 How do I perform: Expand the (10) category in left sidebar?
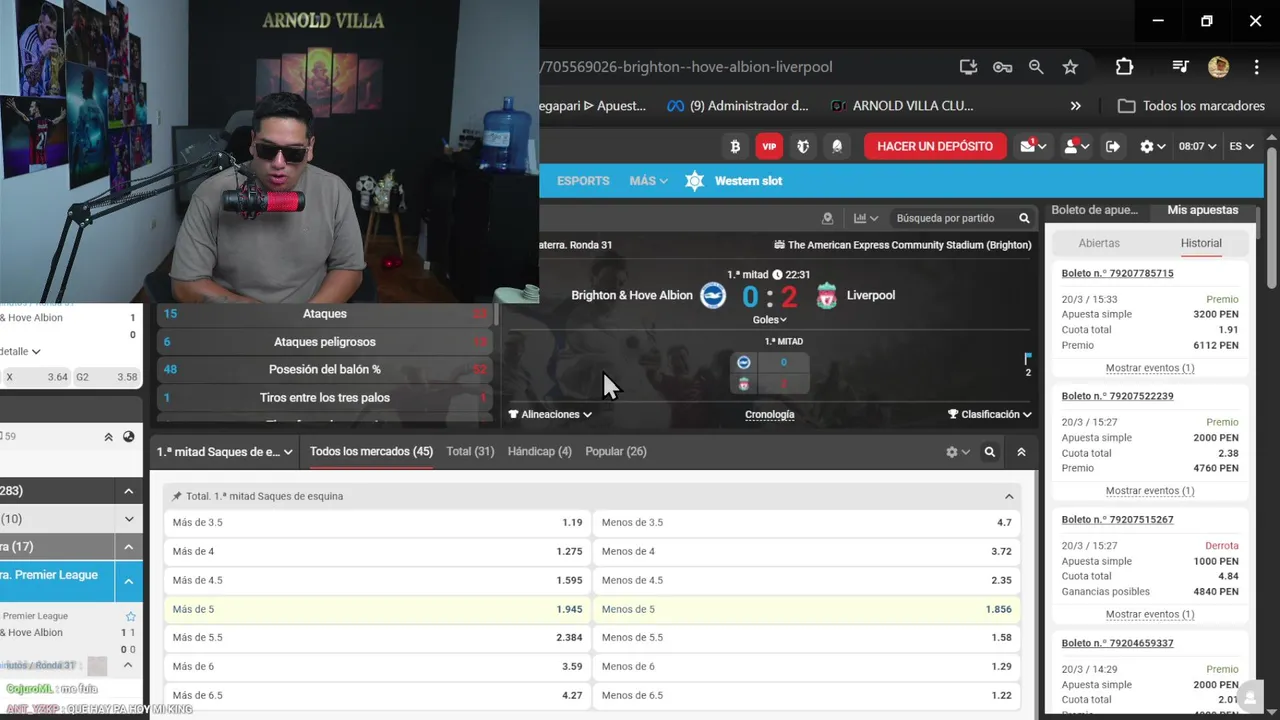pyautogui.click(x=129, y=519)
